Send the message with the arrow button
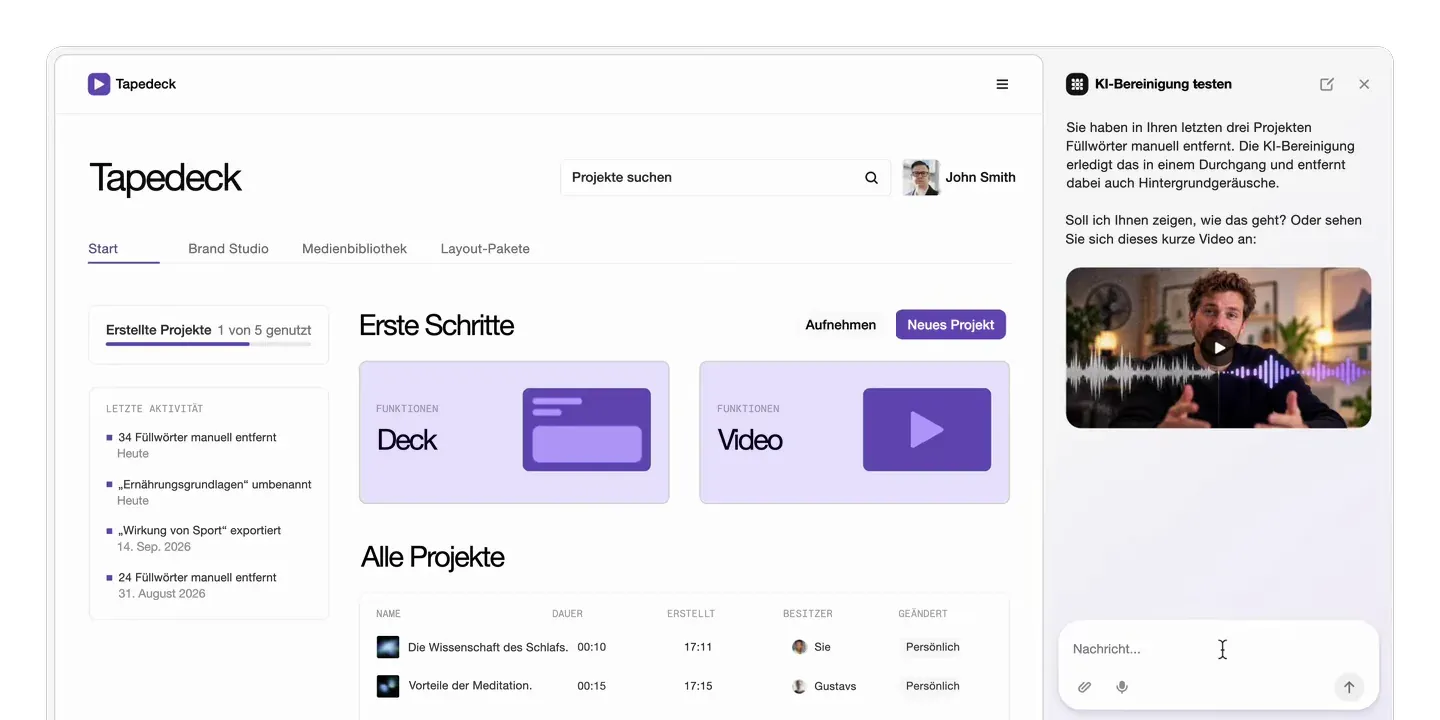Image resolution: width=1440 pixels, height=720 pixels. 1349,687
